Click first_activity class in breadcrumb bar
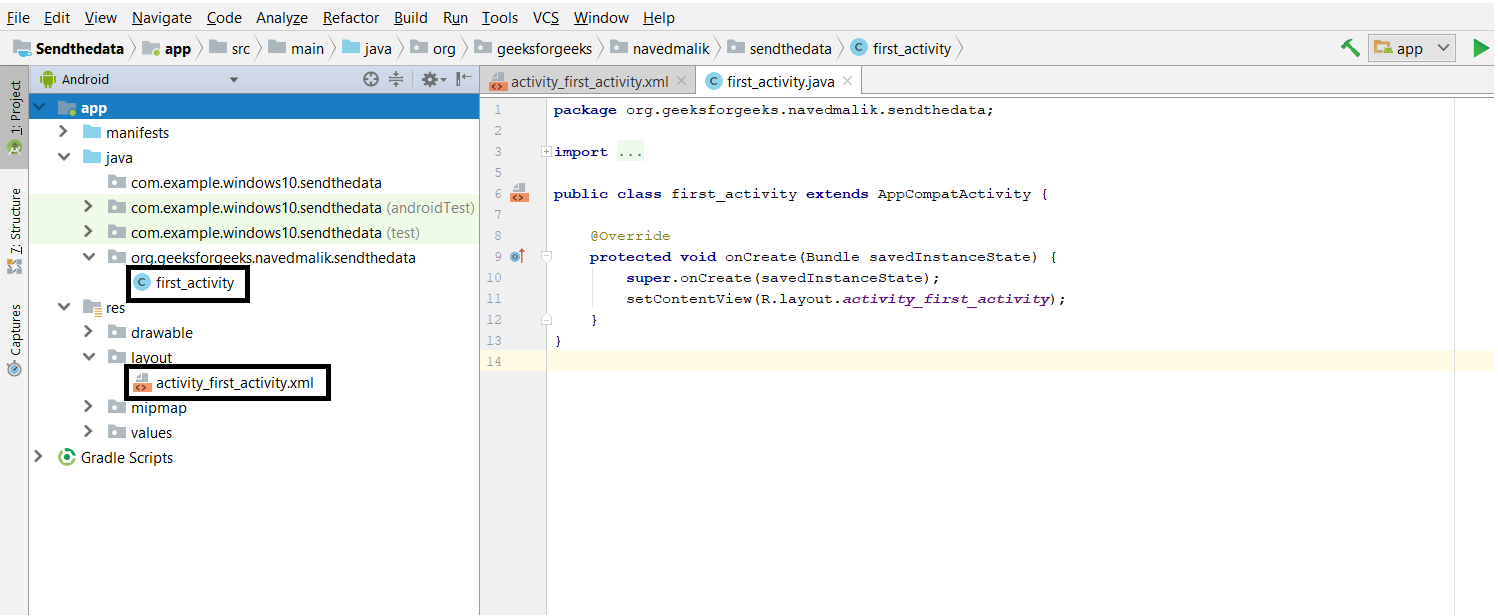Image resolution: width=1498 pixels, height=616 pixels. click(901, 48)
